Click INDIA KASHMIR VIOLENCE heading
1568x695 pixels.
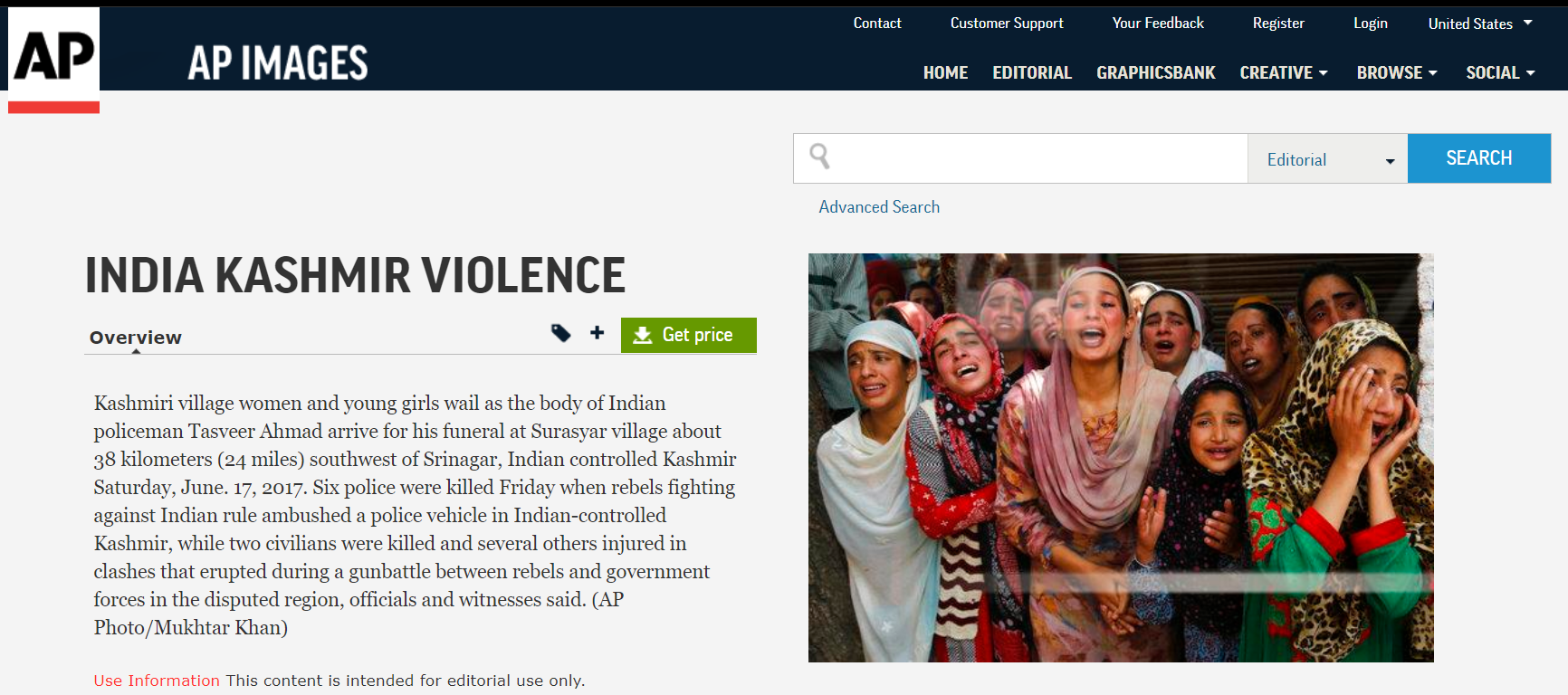(x=355, y=275)
